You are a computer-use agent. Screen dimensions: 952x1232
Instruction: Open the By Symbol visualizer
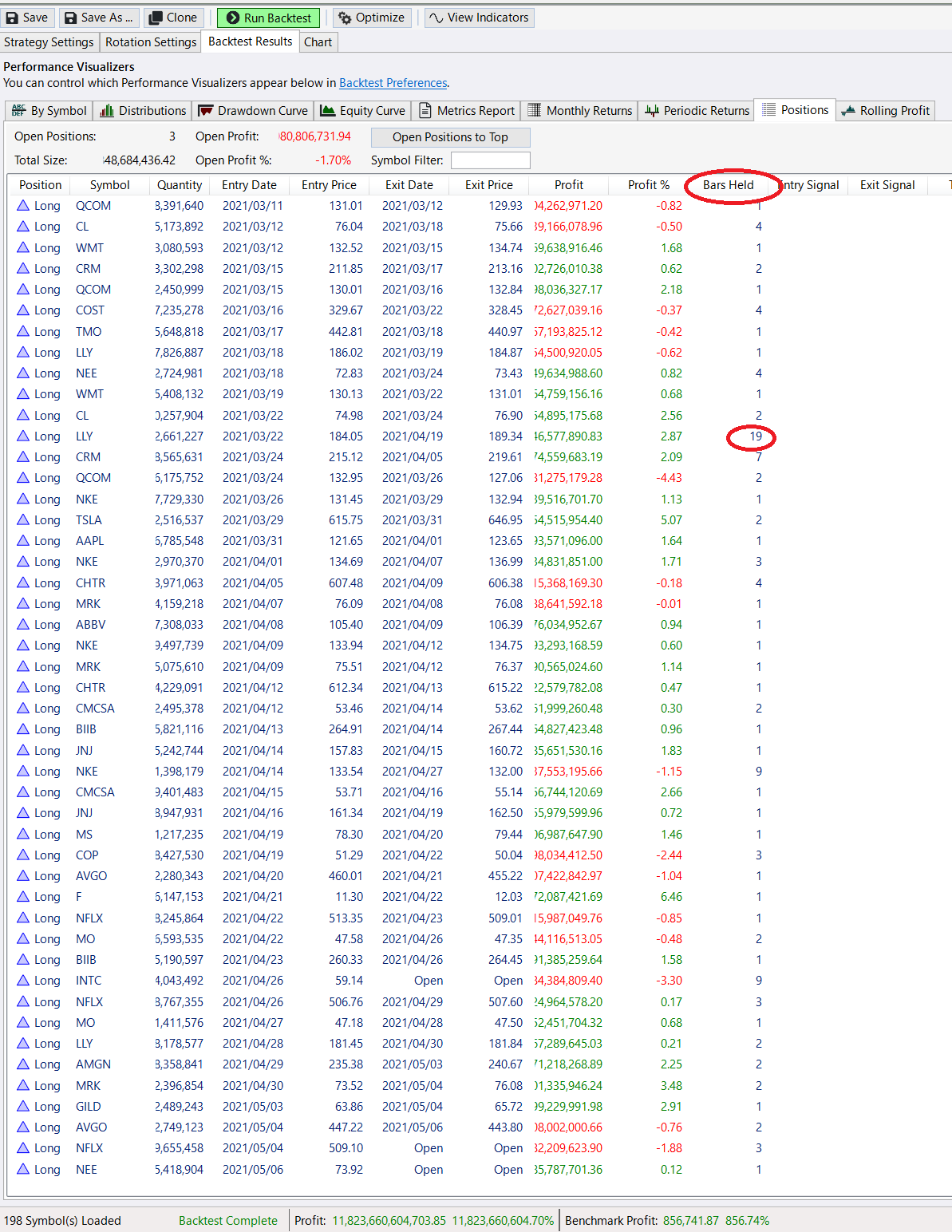pyautogui.click(x=49, y=110)
